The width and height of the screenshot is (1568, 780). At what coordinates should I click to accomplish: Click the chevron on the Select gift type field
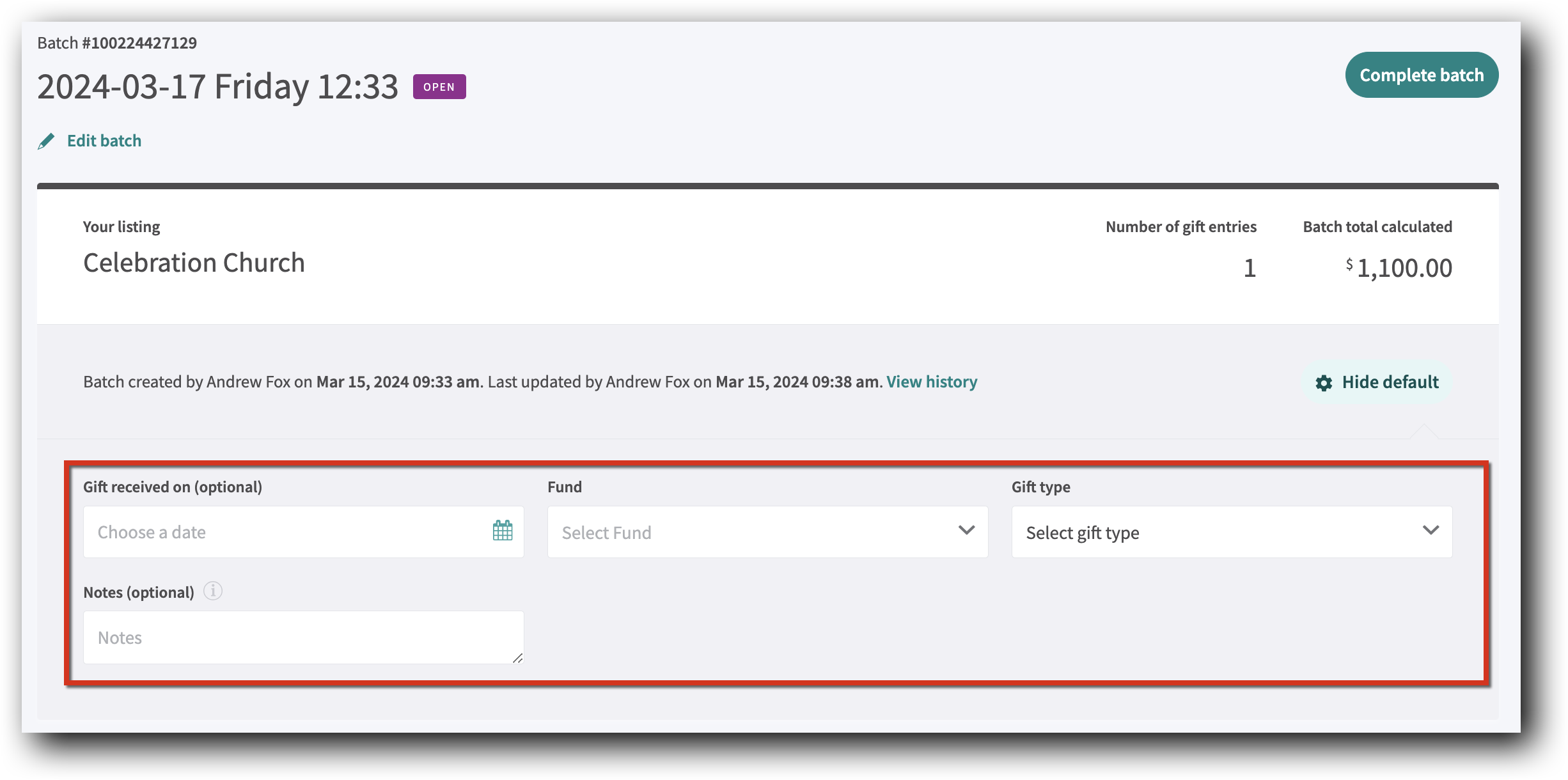[1431, 531]
